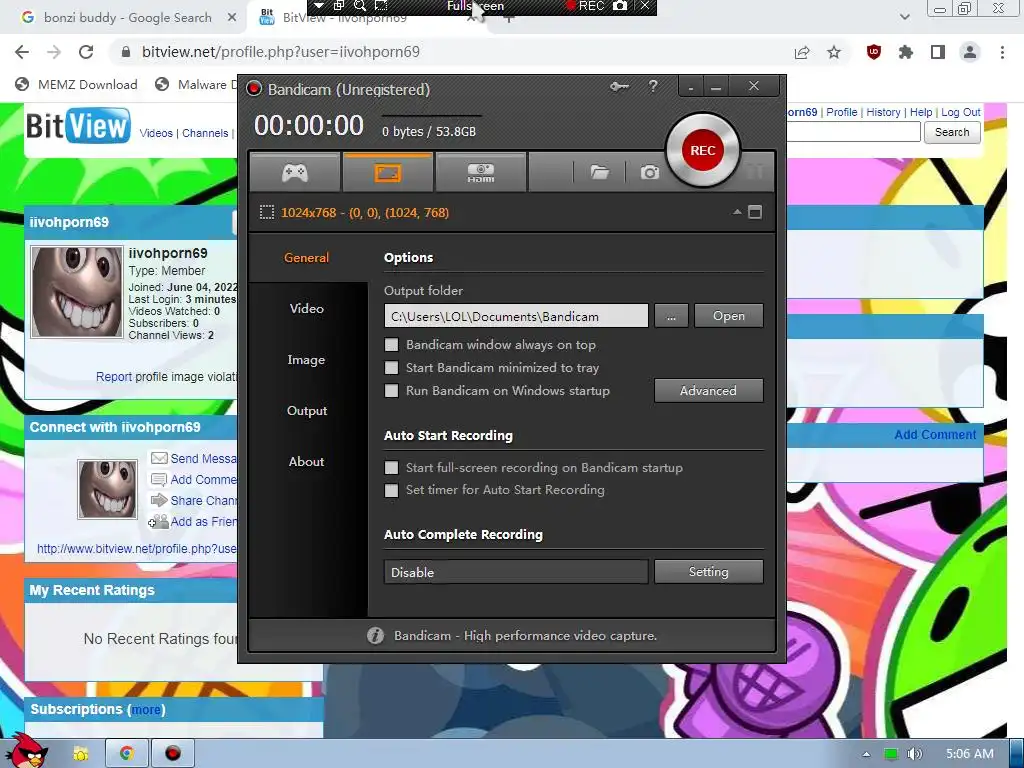This screenshot has height=768, width=1024.
Task: Open Videos link on BitView
Action: (x=156, y=133)
